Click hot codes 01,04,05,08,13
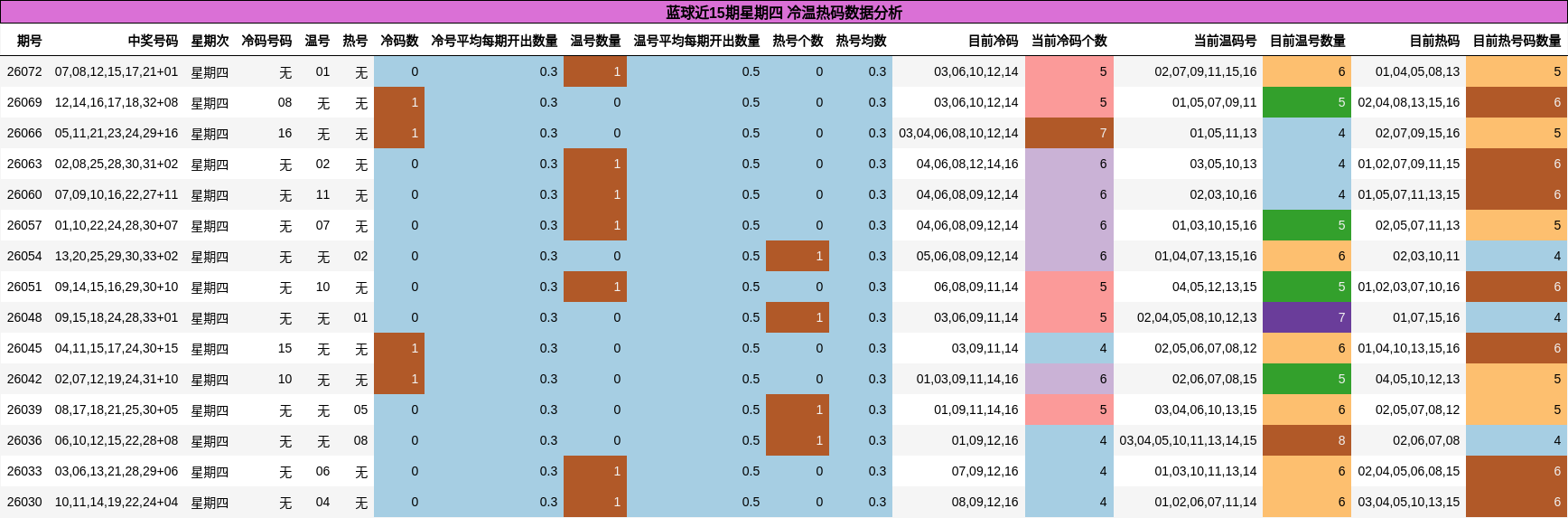1568x518 pixels. (1417, 71)
